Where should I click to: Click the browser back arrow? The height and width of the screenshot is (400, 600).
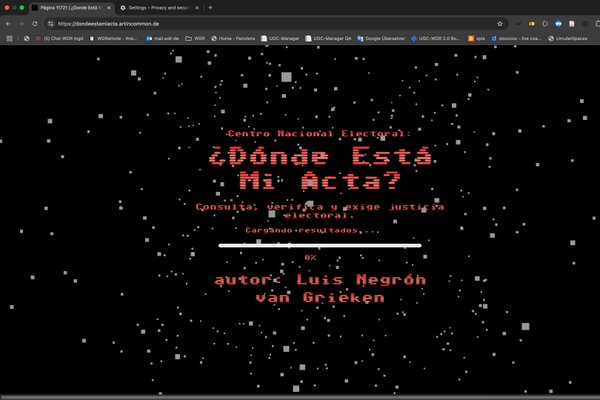(8, 23)
